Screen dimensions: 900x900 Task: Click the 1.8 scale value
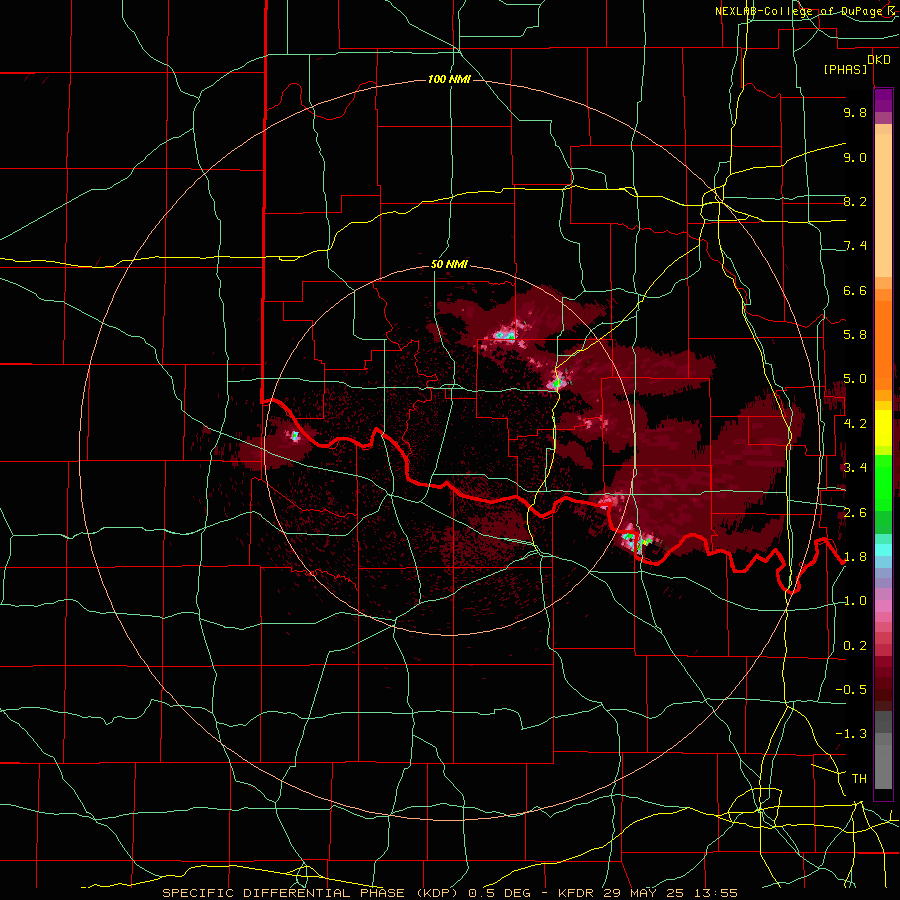pyautogui.click(x=855, y=557)
